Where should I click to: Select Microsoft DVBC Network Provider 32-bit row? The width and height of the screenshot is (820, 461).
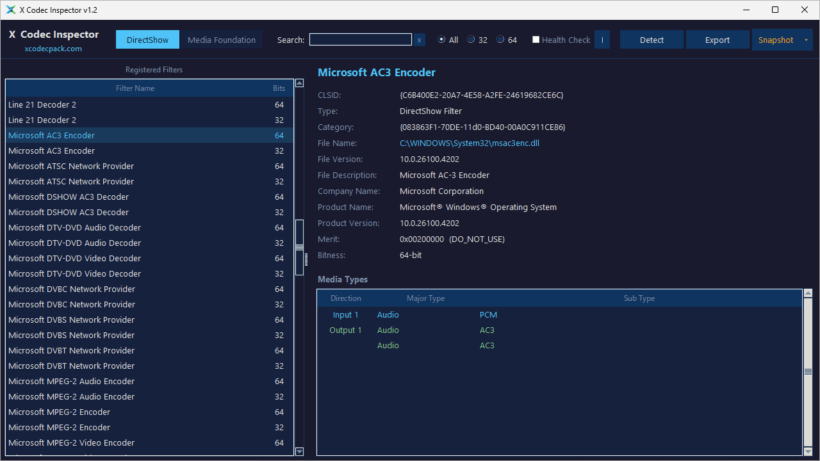click(x=150, y=304)
